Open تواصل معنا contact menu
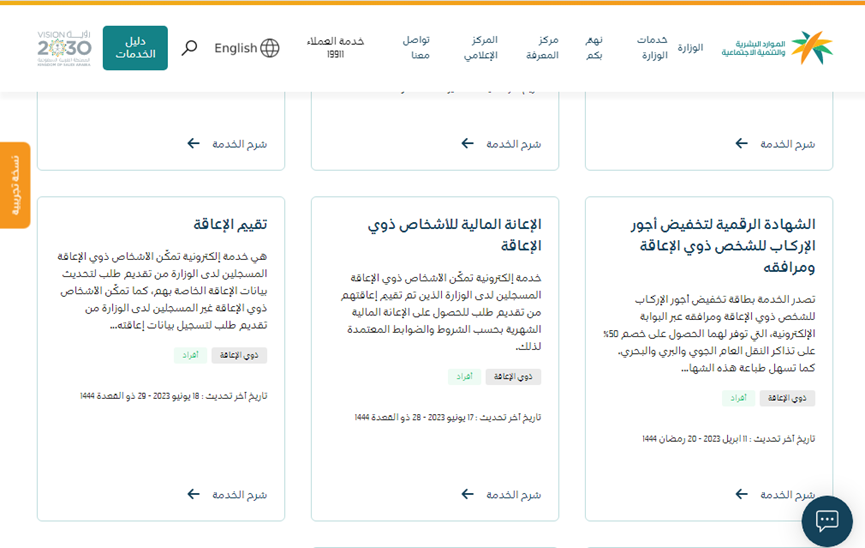The image size is (865, 548). 417,48
